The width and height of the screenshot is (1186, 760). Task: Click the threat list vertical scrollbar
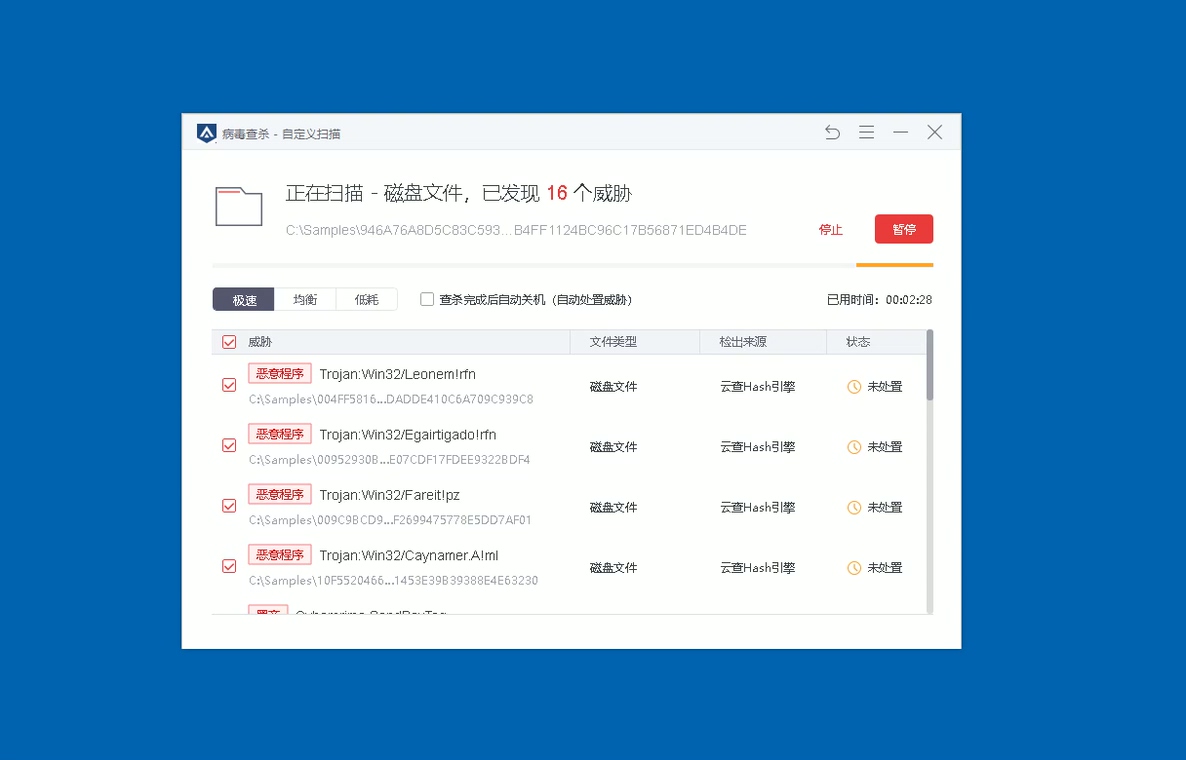pyautogui.click(x=930, y=364)
